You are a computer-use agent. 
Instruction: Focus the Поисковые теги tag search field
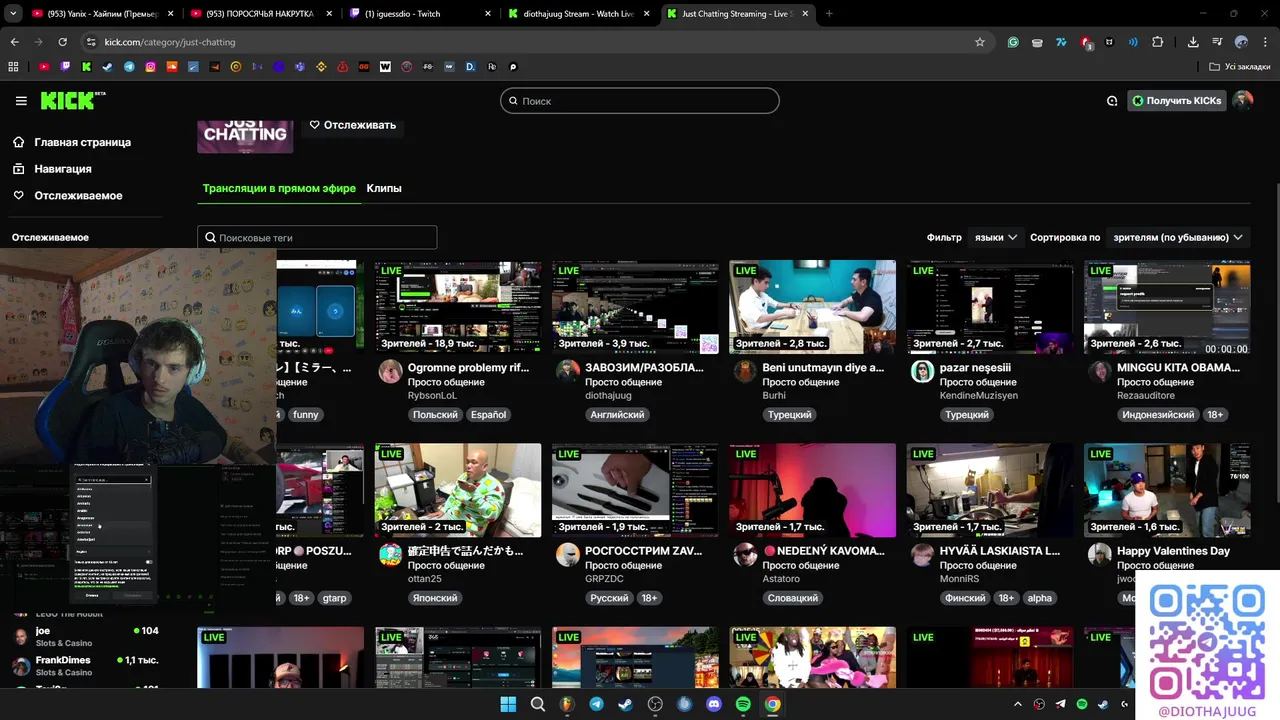coord(317,237)
